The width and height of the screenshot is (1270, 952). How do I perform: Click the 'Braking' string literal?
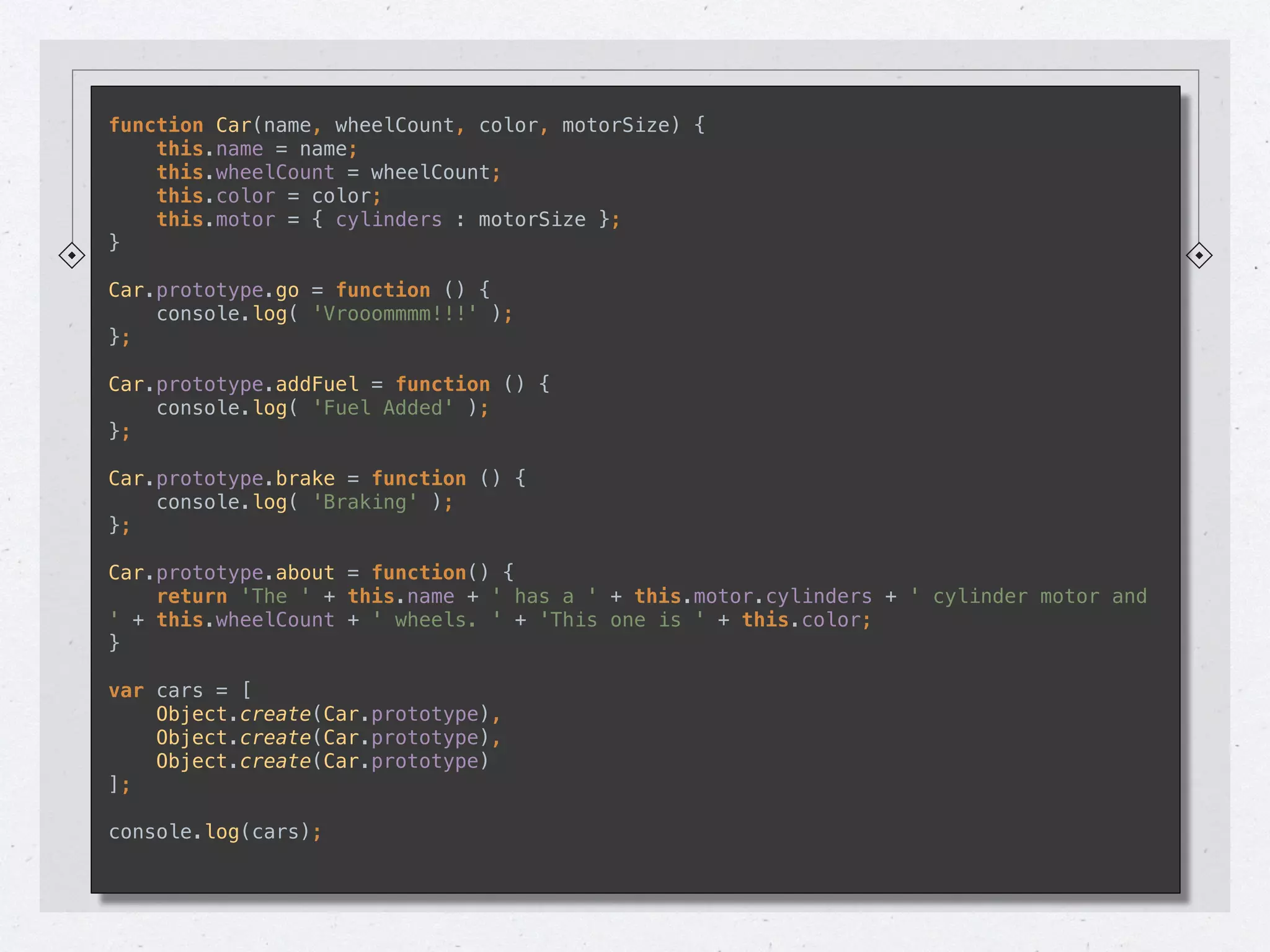click(365, 502)
